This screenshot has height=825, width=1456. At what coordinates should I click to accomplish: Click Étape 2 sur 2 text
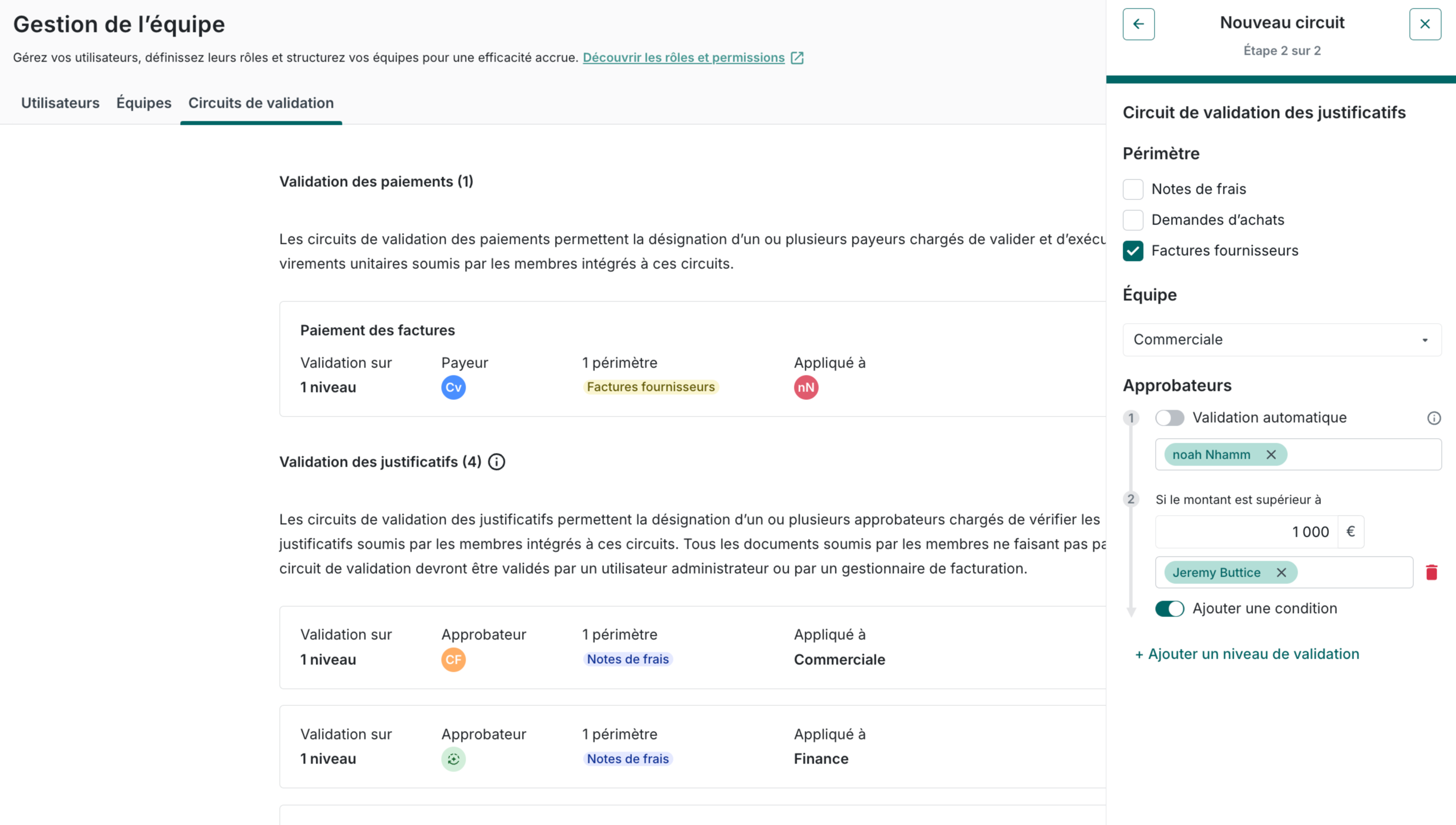(x=1282, y=51)
